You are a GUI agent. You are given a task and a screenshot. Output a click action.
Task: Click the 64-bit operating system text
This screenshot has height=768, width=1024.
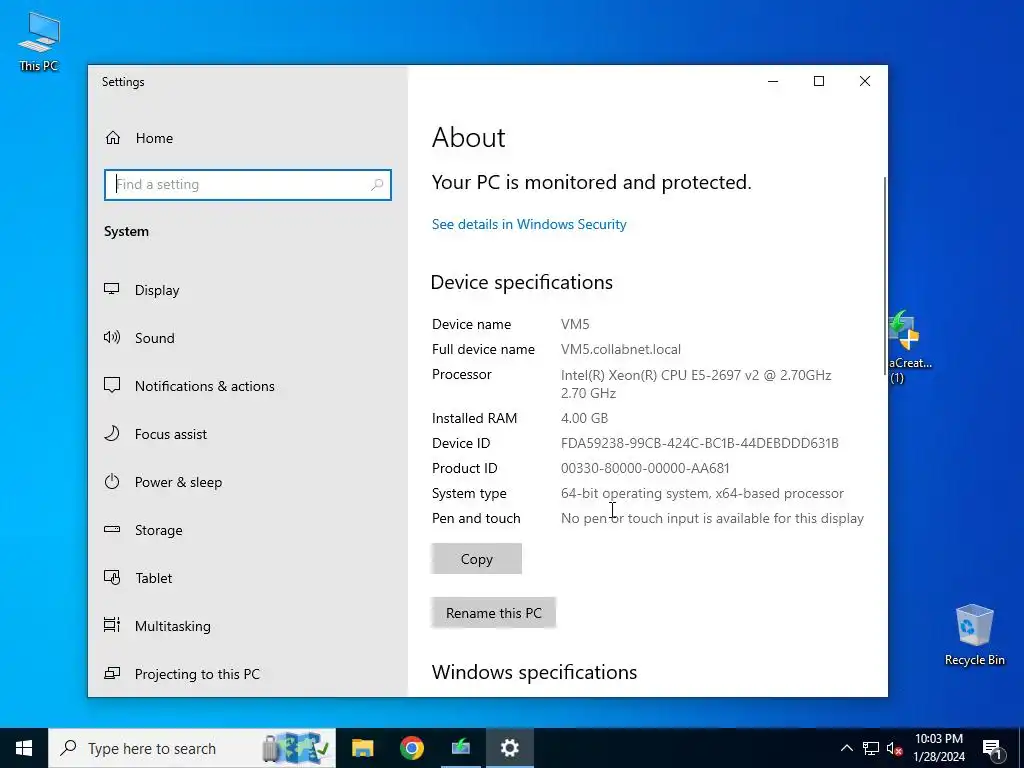tap(702, 494)
